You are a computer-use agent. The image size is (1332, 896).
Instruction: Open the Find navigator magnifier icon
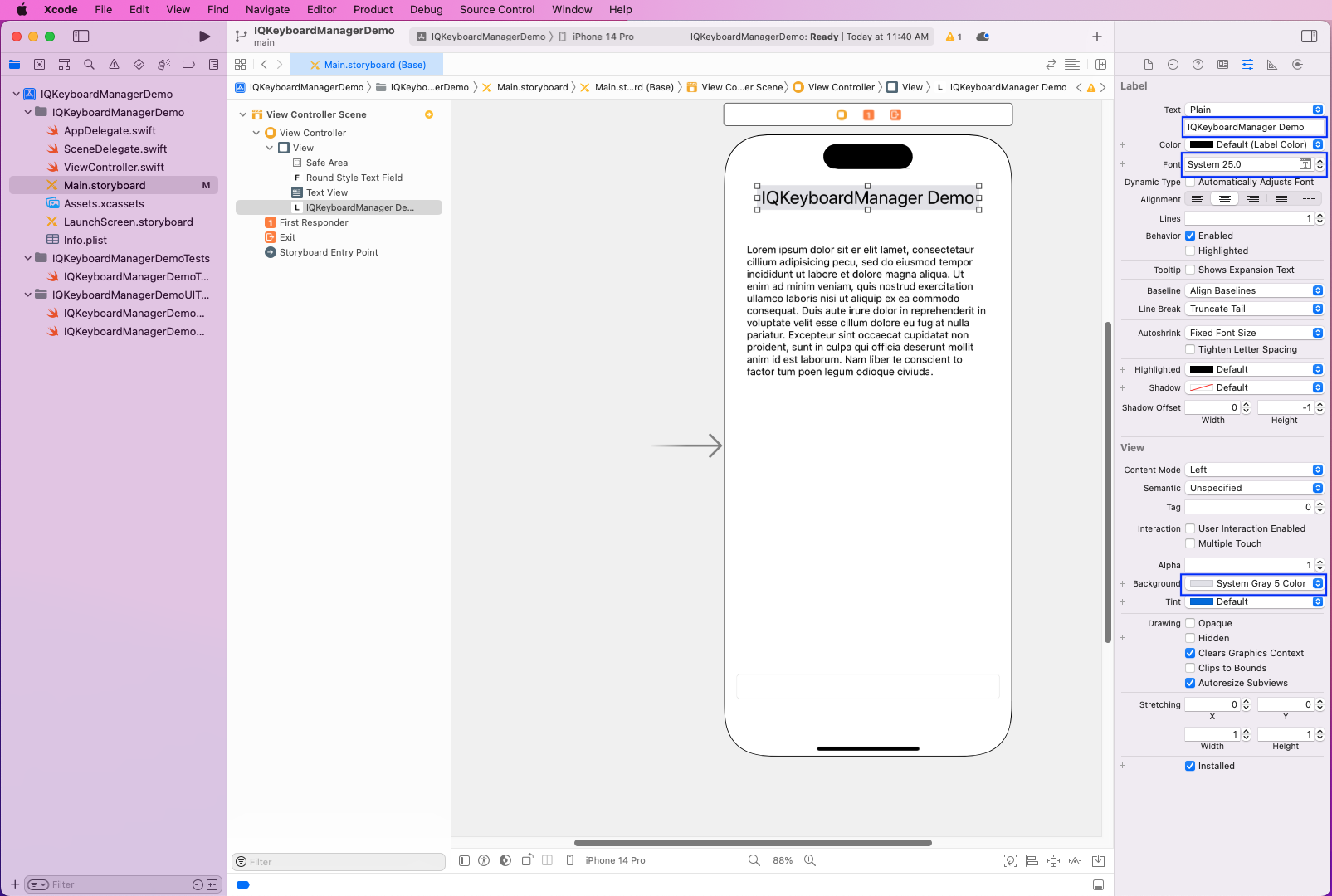(x=89, y=65)
